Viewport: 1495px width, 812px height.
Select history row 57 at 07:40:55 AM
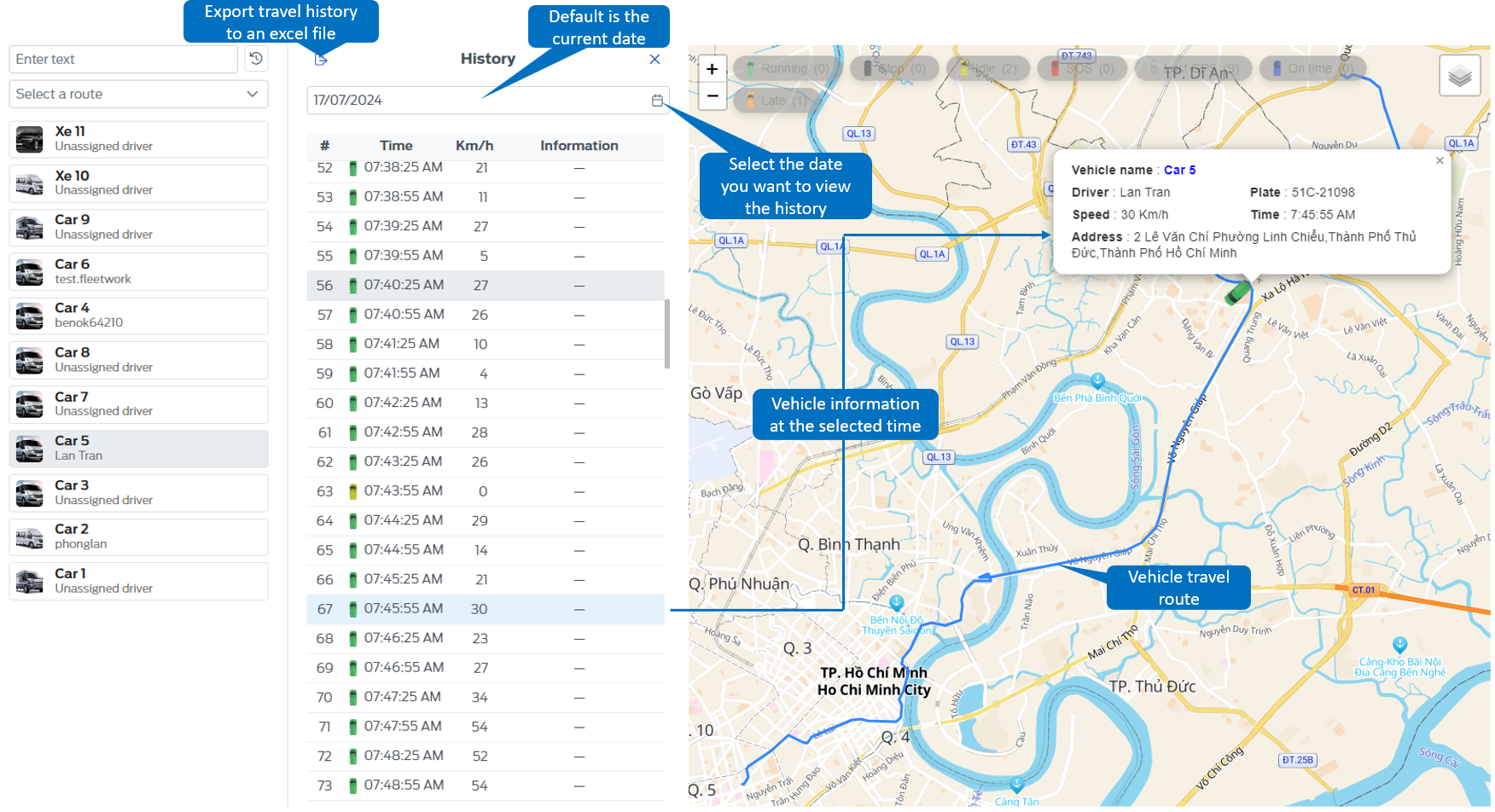[486, 315]
